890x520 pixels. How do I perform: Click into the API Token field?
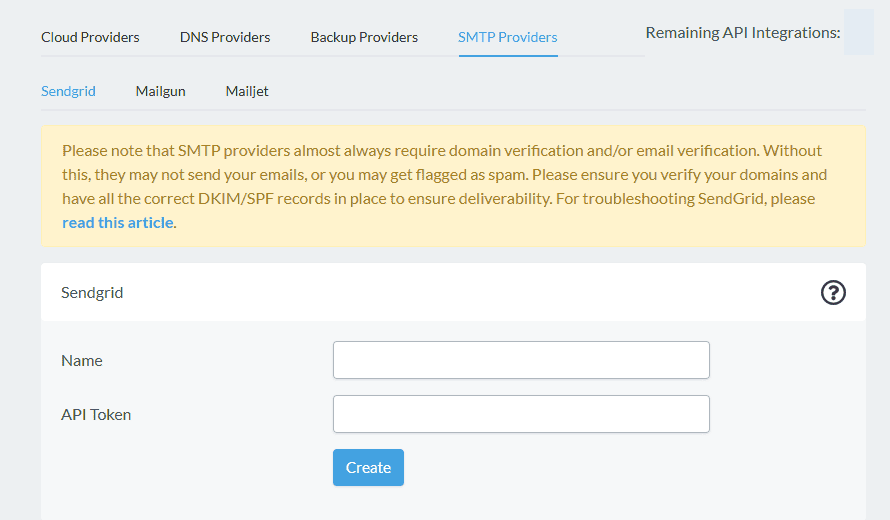click(521, 414)
